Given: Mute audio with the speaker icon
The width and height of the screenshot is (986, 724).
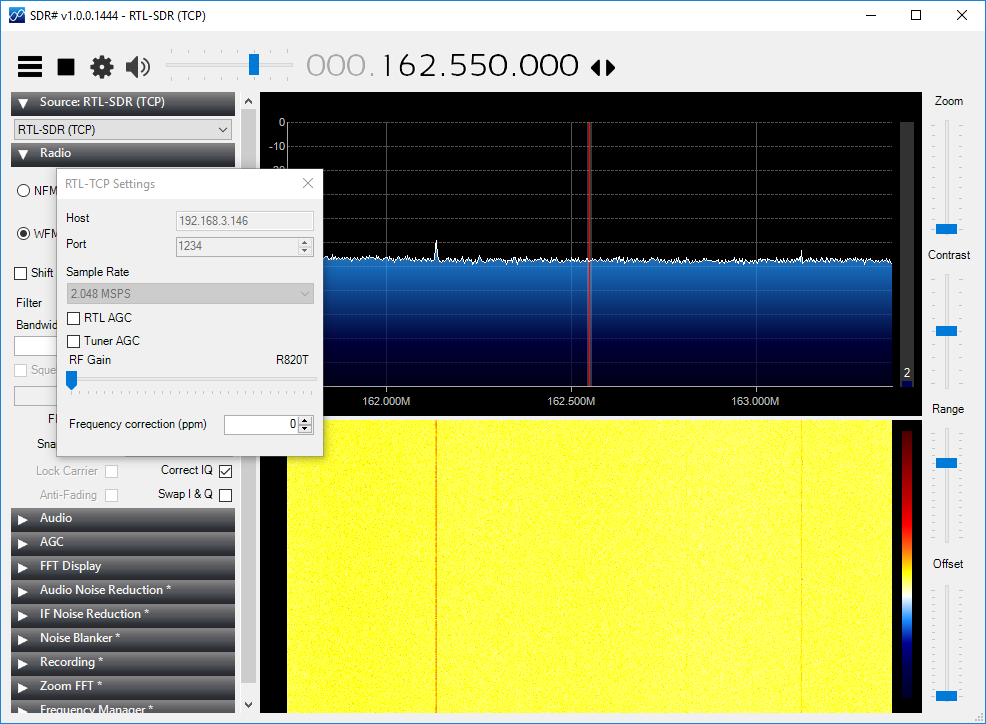Looking at the screenshot, I should (x=138, y=67).
